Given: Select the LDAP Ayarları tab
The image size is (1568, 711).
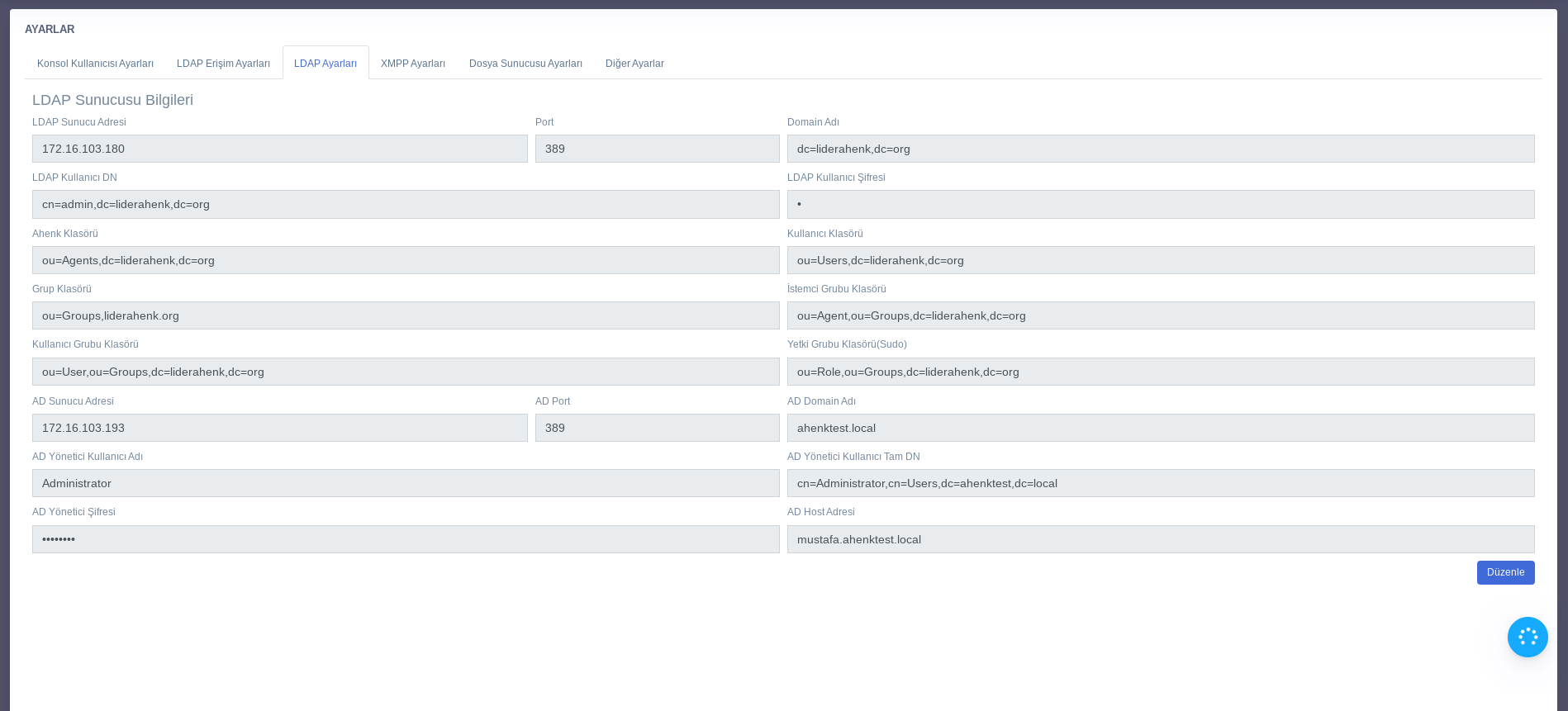Looking at the screenshot, I should [x=325, y=64].
